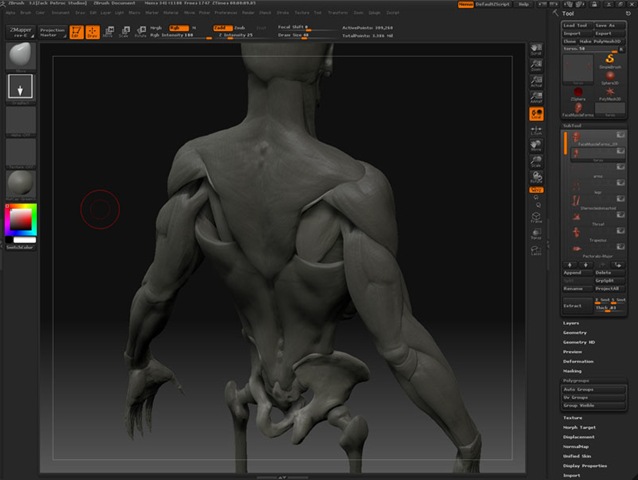Click the SwitchColor button

(21, 247)
